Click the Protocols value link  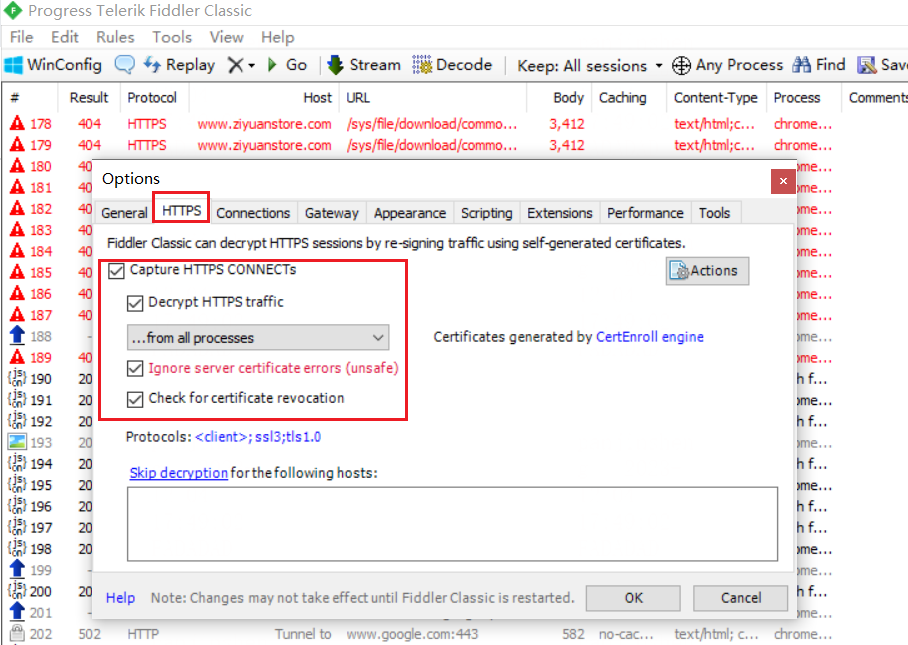click(258, 437)
